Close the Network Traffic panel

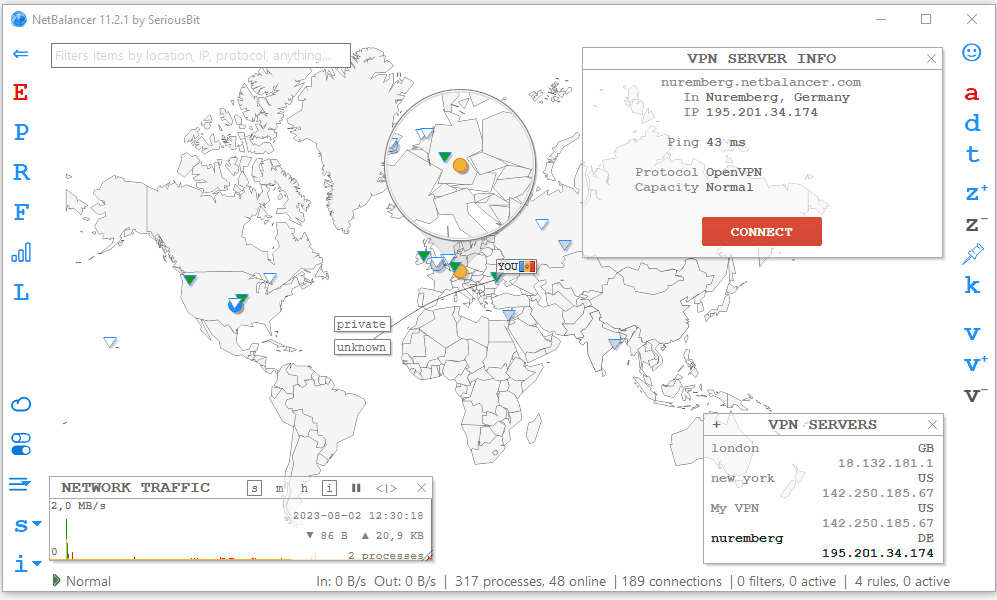[x=422, y=488]
